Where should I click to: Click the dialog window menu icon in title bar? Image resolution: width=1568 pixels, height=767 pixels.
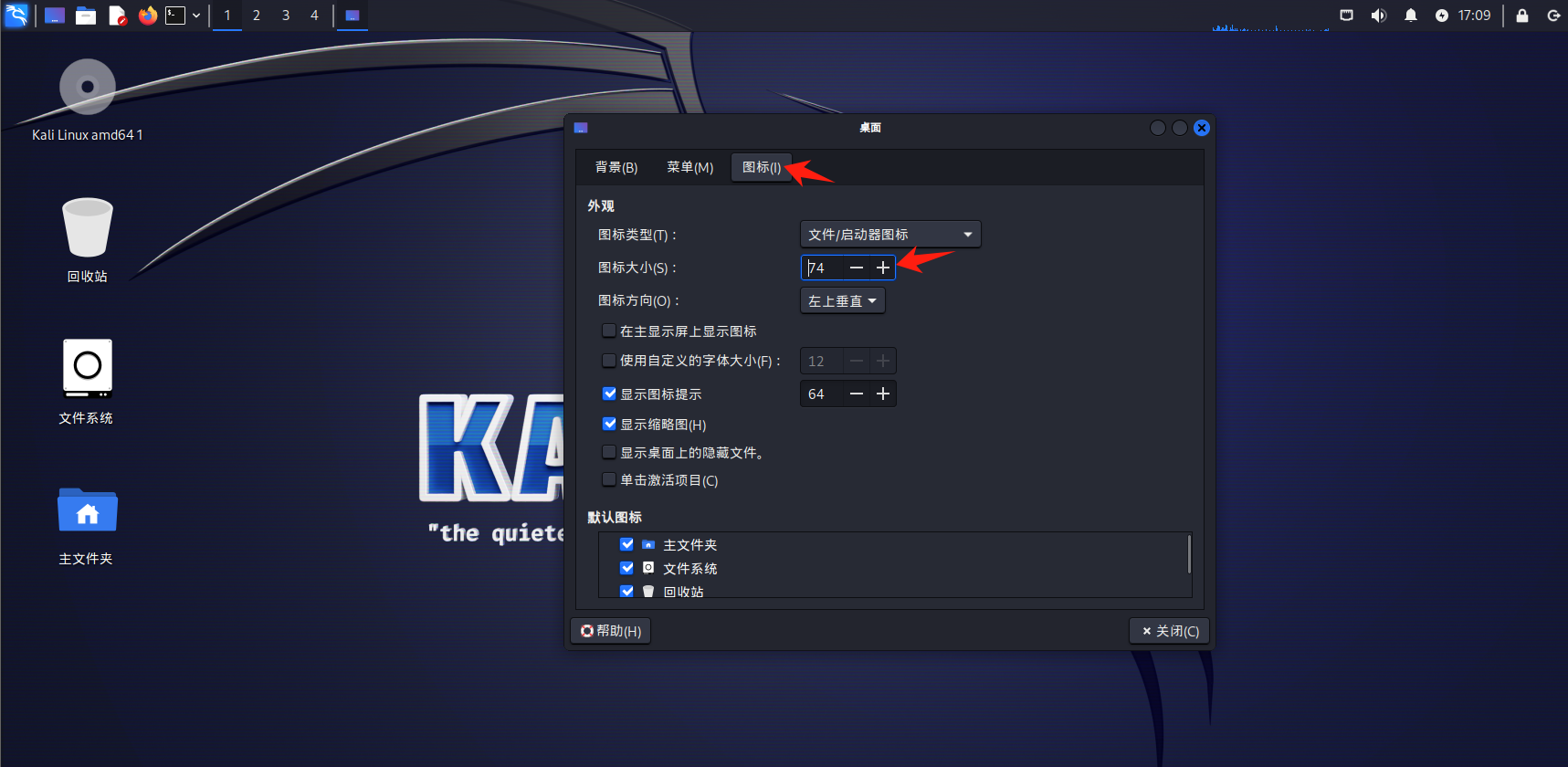pyautogui.click(x=581, y=128)
